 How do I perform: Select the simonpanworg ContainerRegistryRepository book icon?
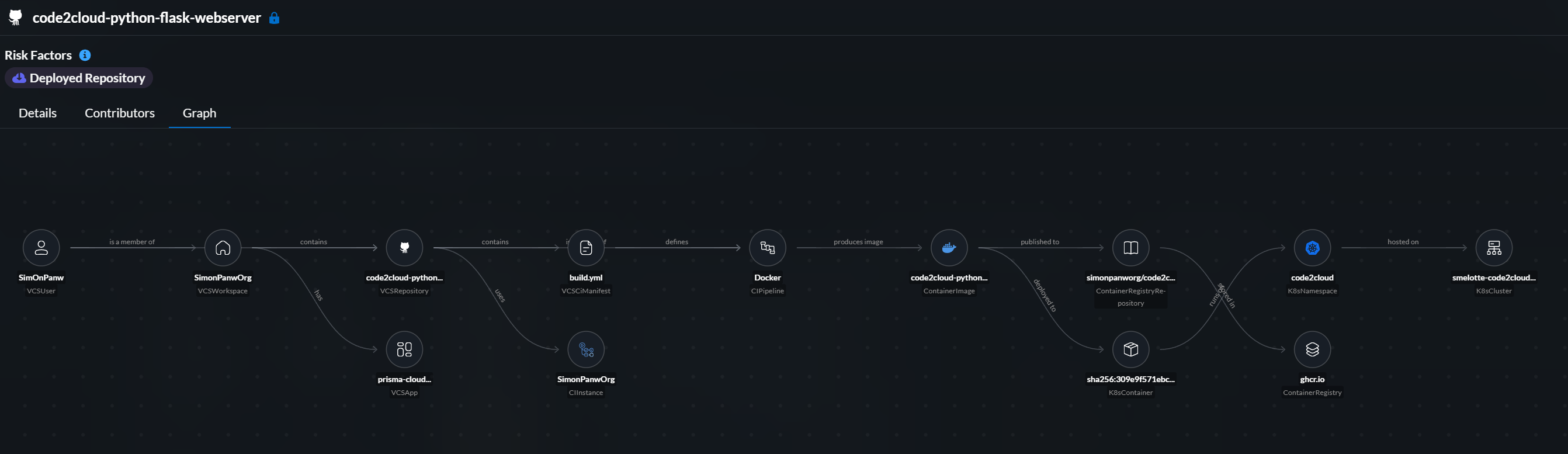click(x=1131, y=248)
